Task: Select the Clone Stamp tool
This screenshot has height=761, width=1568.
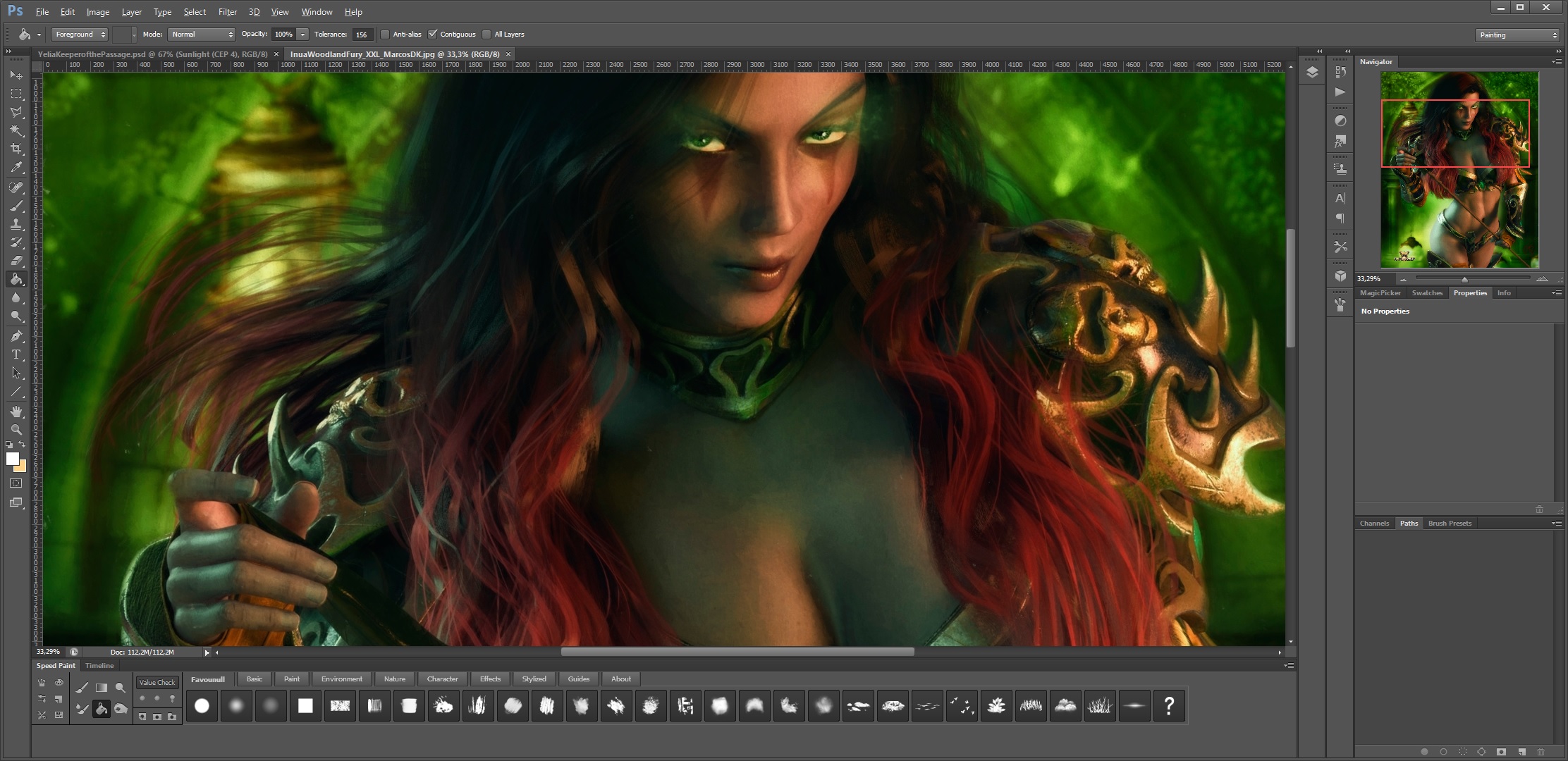Action: coord(16,224)
